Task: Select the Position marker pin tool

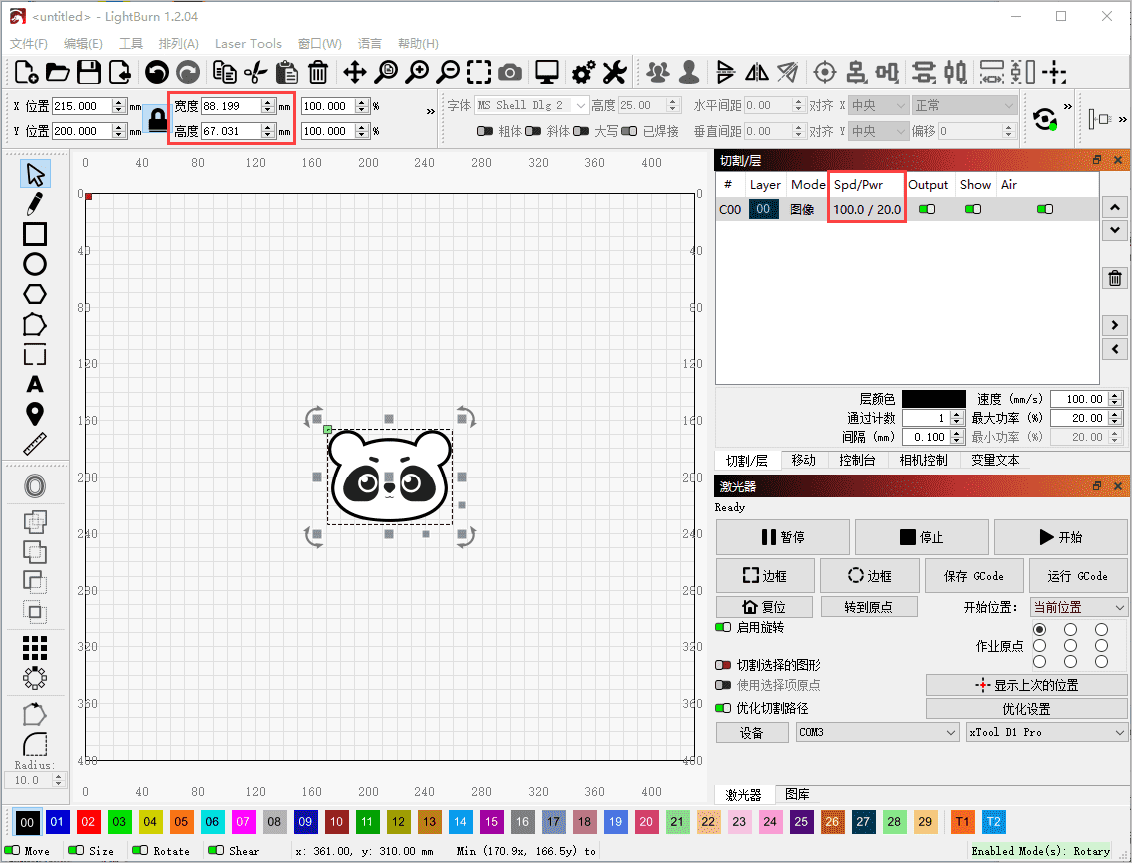Action: 35,414
